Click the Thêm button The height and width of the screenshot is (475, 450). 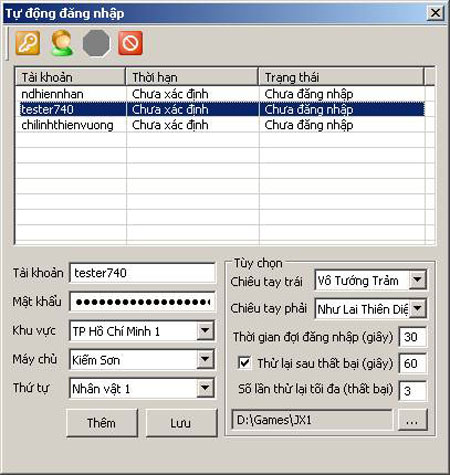(x=102, y=423)
